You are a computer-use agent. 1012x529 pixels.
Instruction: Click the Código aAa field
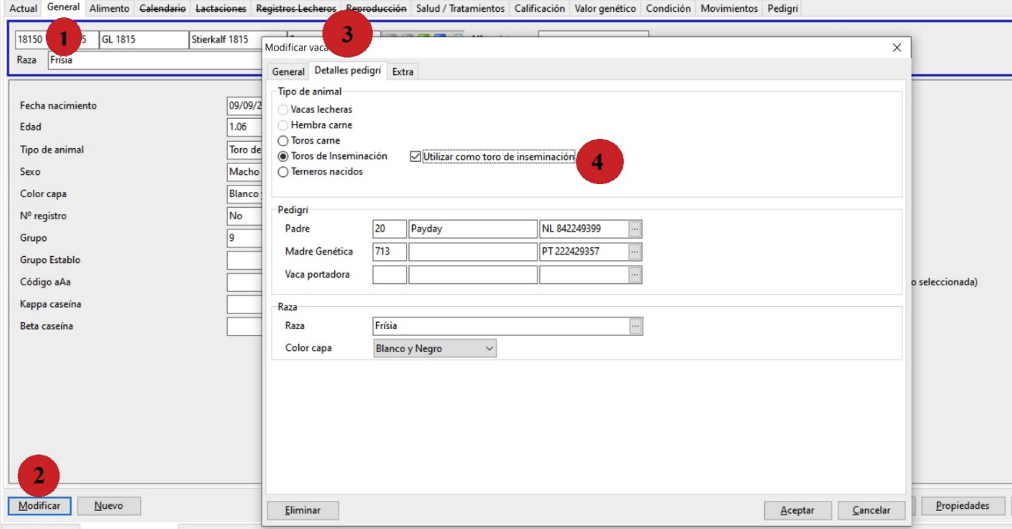click(x=245, y=282)
